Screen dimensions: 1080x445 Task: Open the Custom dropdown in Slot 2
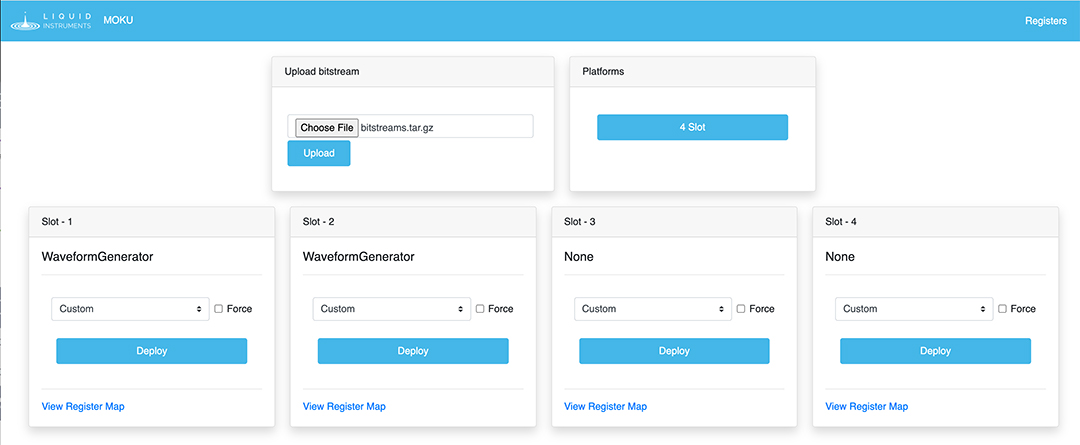tap(391, 309)
